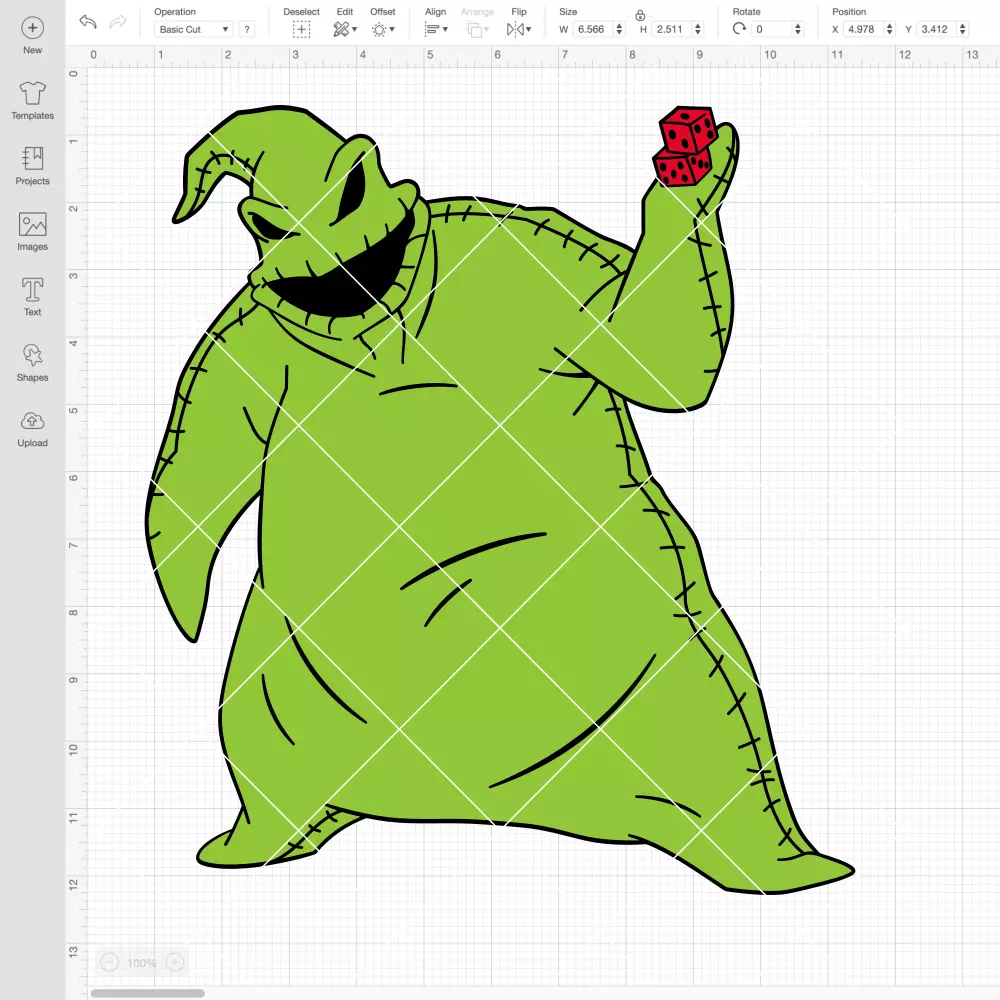Screen dimensions: 1000x1000
Task: Select the red dice on canvas
Action: point(686,147)
